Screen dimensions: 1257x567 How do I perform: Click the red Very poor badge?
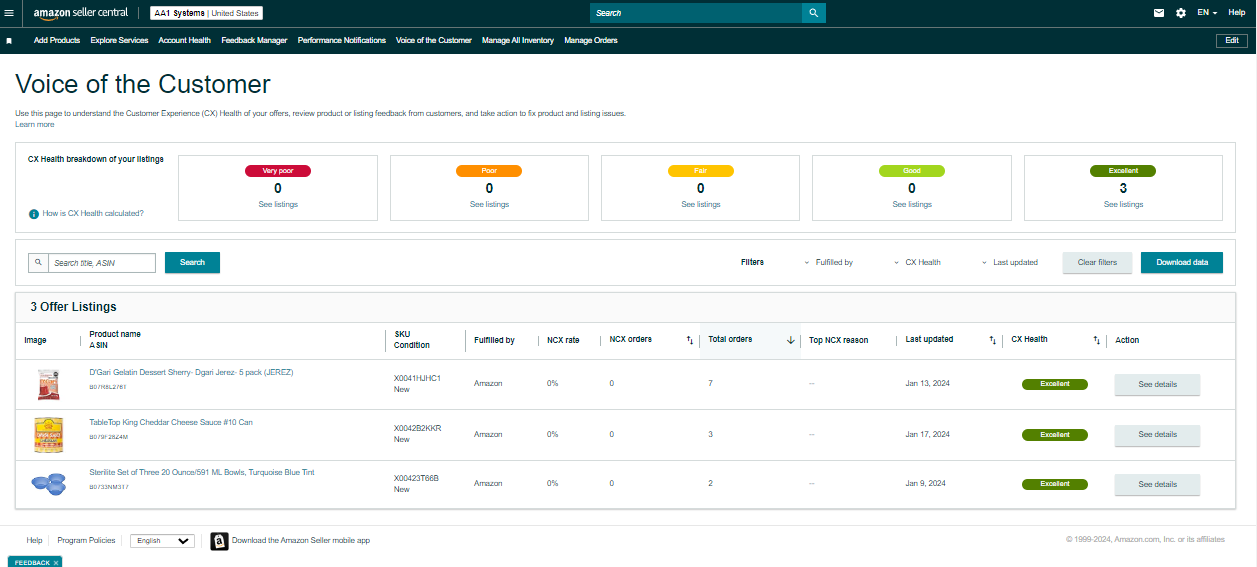278,171
